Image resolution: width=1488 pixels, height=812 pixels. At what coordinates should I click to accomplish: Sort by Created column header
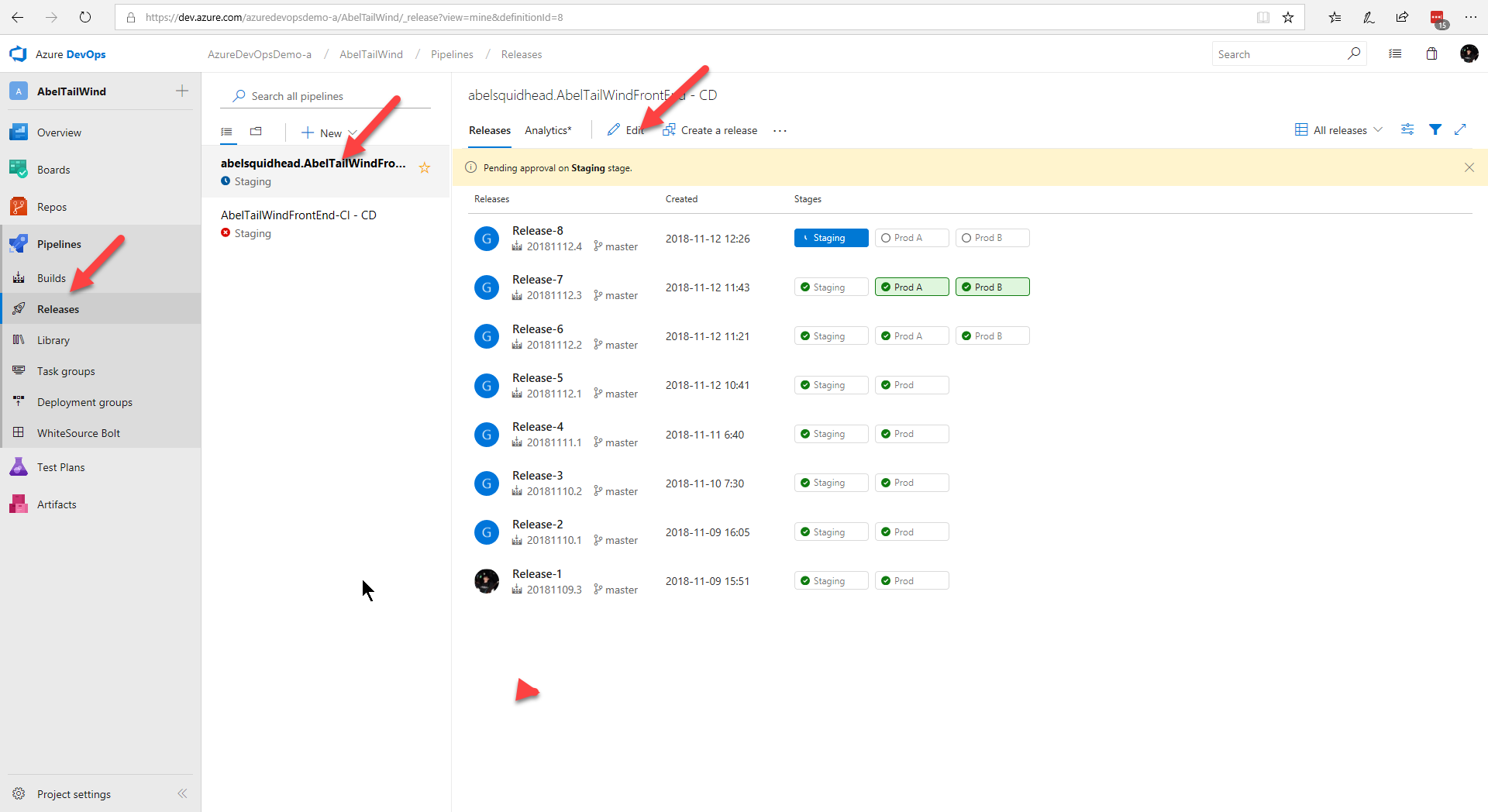[x=681, y=199]
